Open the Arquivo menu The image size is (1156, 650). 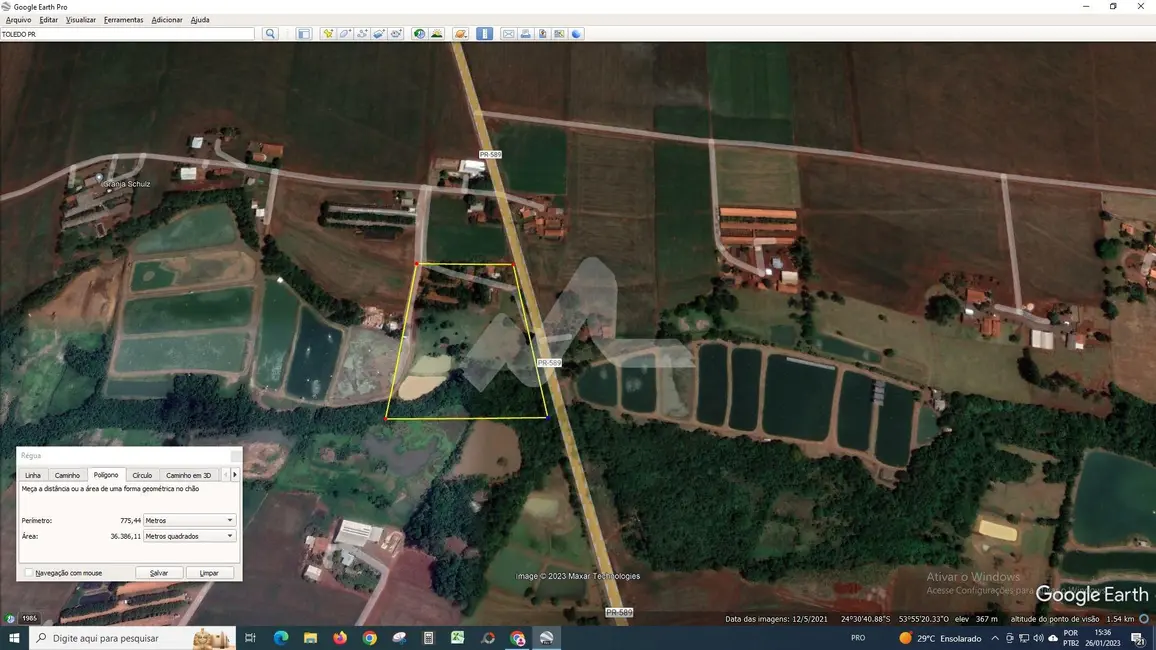click(18, 20)
